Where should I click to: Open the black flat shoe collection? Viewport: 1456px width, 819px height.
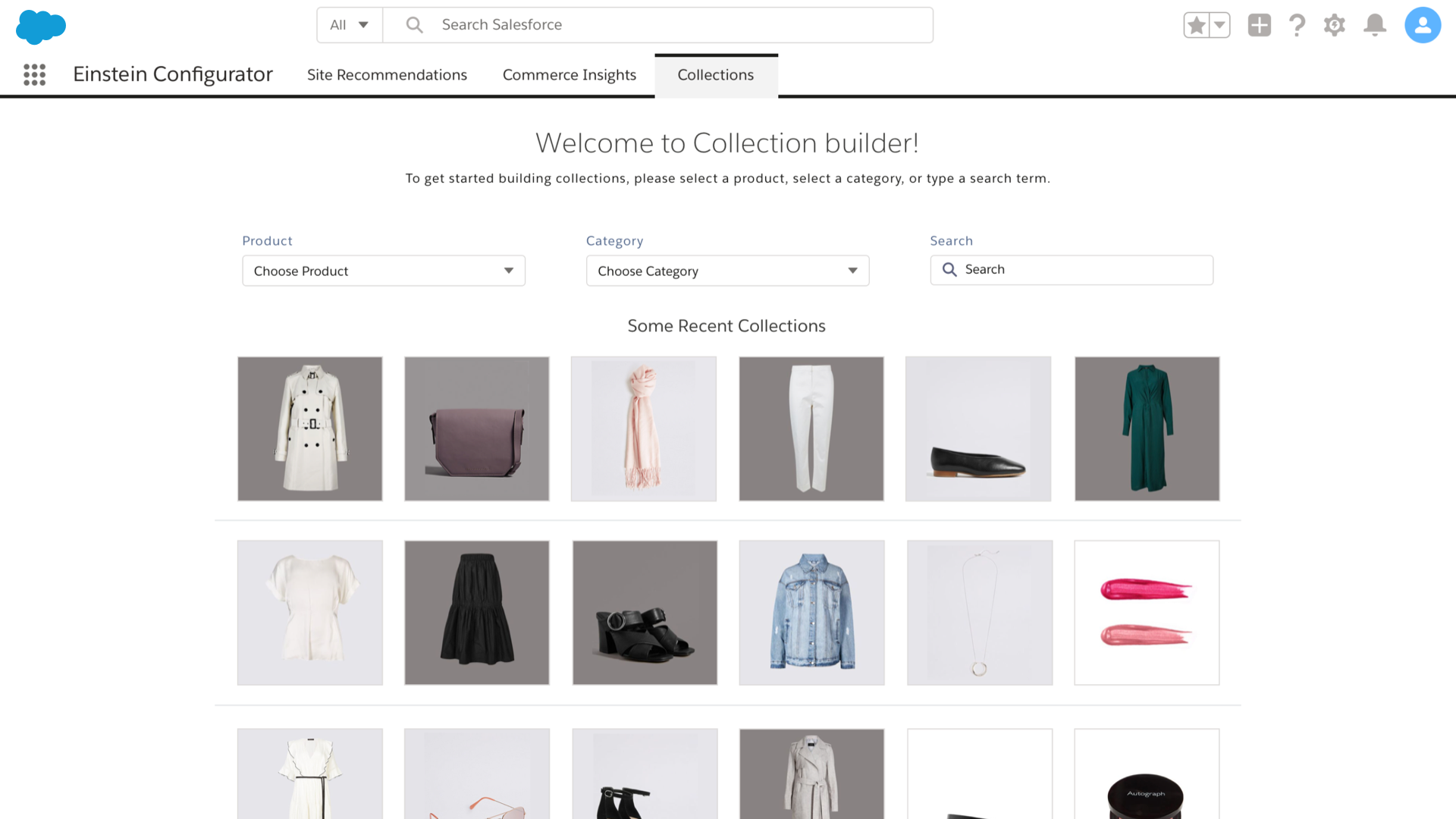pos(978,428)
